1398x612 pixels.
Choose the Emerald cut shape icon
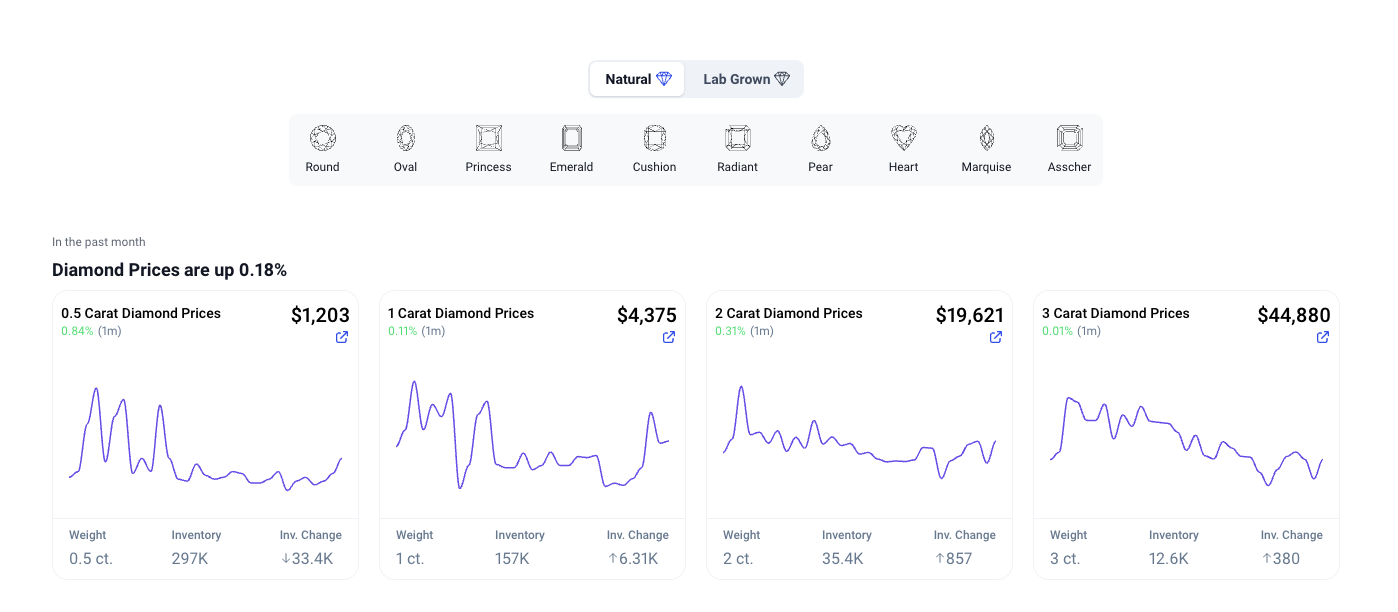coord(572,138)
